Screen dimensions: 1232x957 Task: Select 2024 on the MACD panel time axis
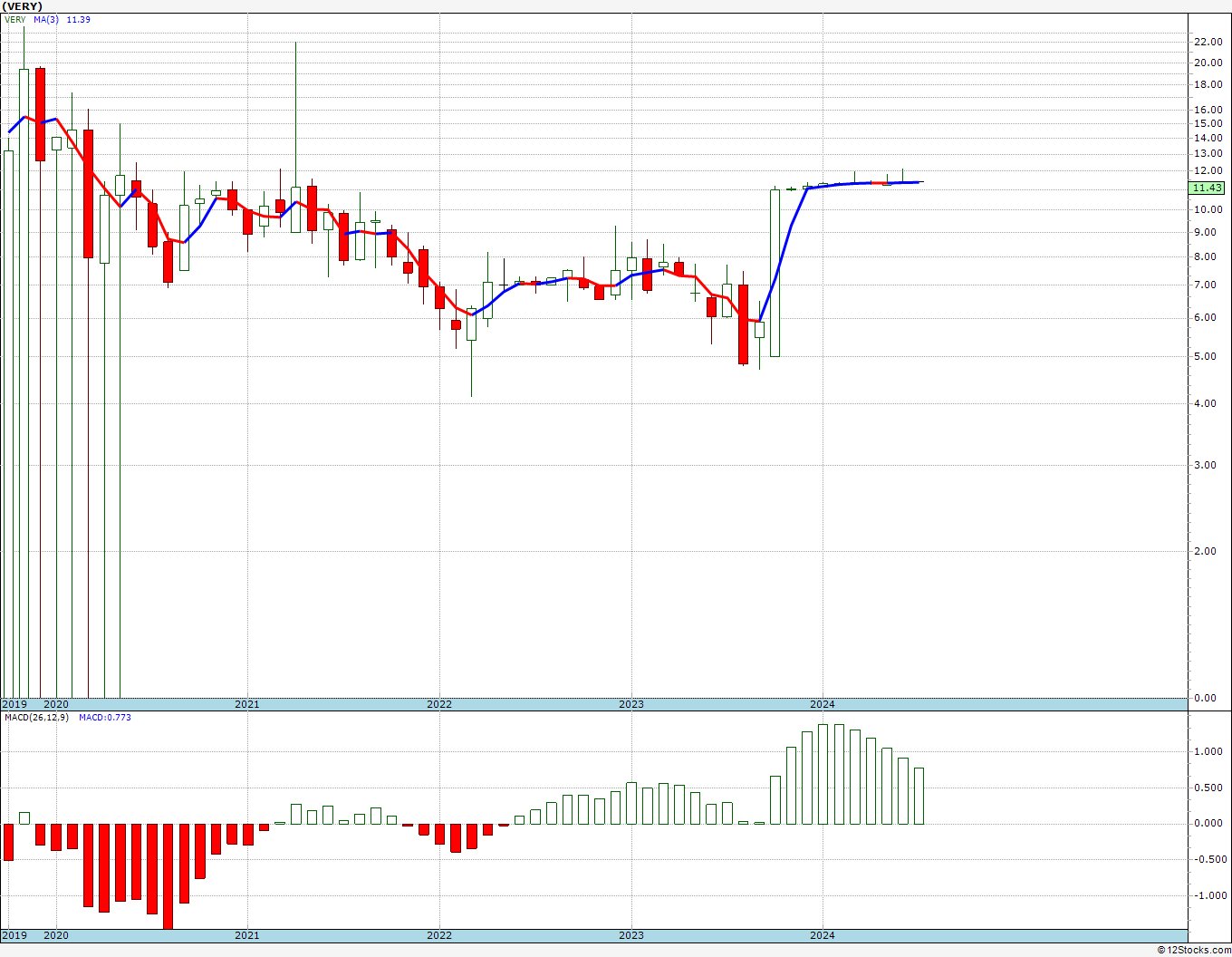pos(823,935)
